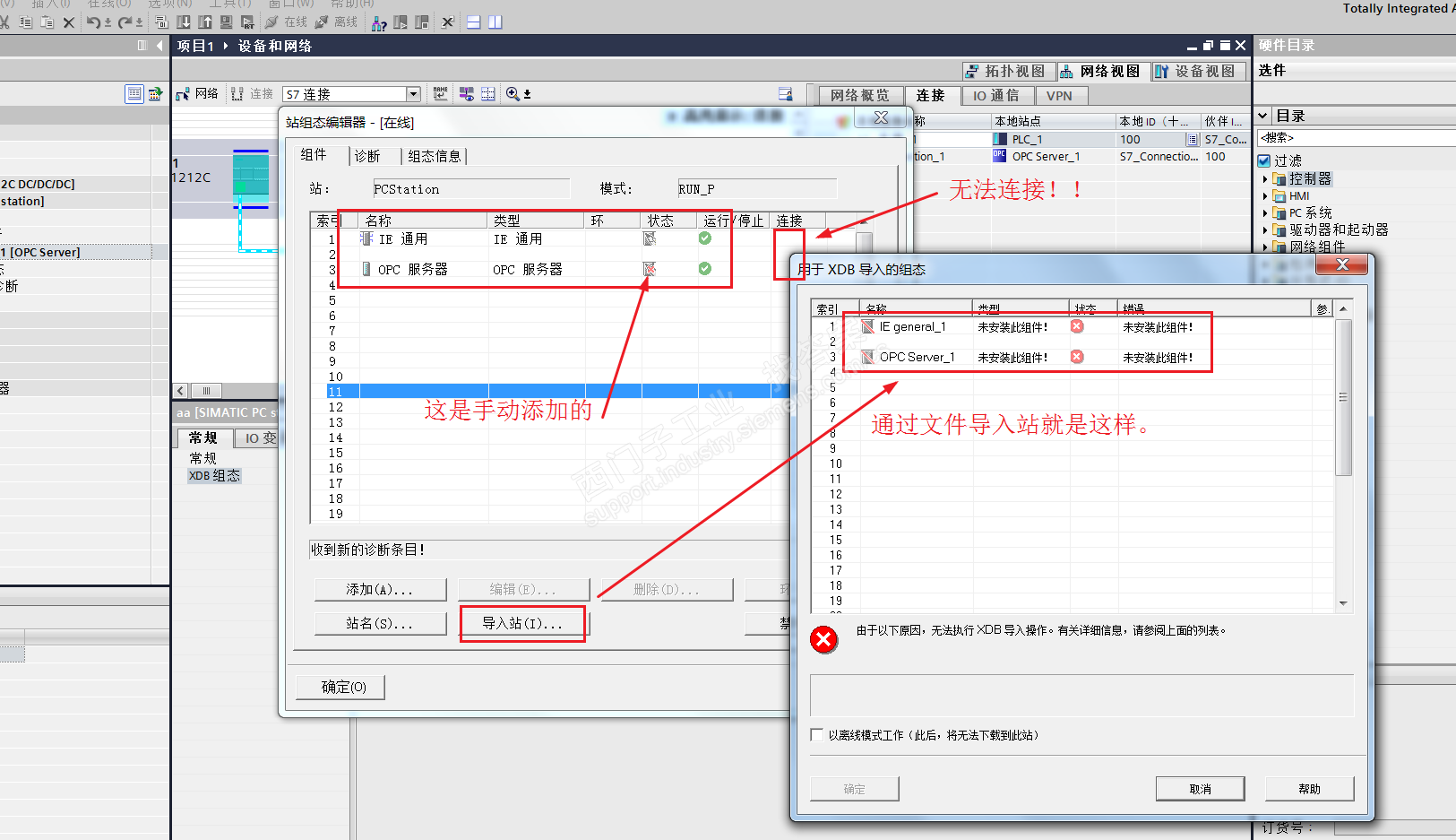The image size is (1456, 840).
Task: Click the Network button in the network view toolbar
Action: [197, 93]
